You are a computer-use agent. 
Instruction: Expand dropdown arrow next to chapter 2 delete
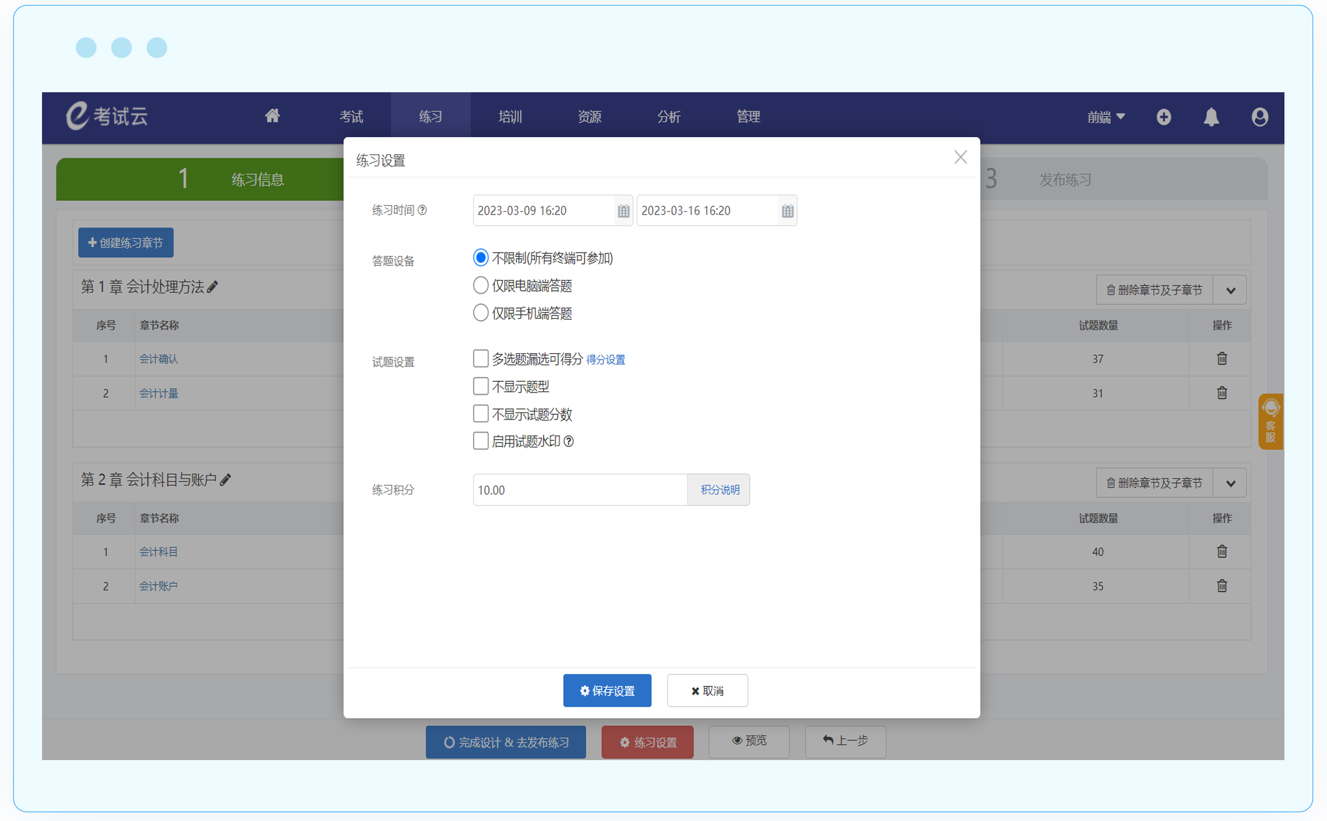1230,483
